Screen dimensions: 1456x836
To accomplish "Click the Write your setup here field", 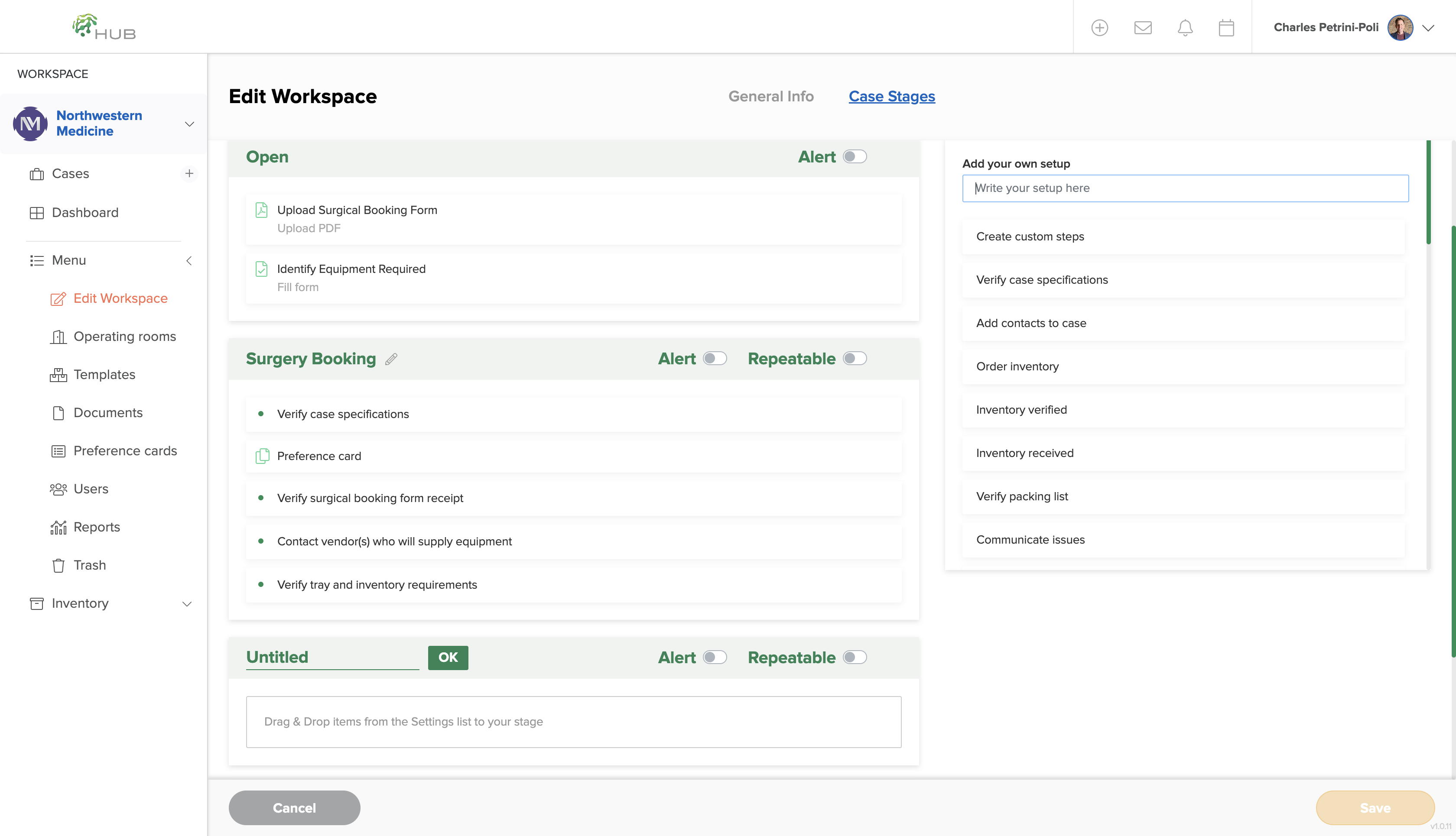I will (x=1186, y=188).
